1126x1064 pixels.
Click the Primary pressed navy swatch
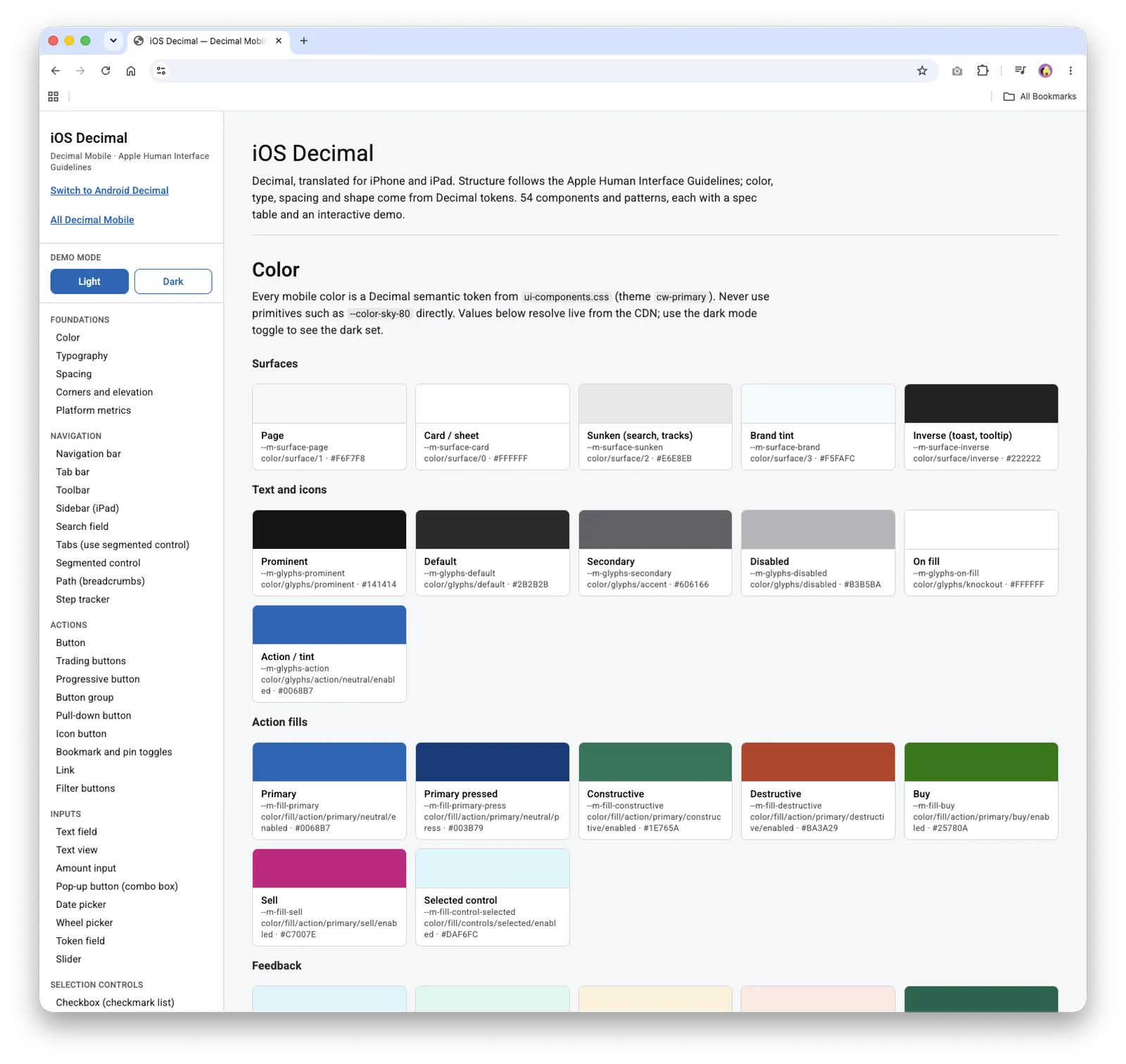tap(493, 762)
